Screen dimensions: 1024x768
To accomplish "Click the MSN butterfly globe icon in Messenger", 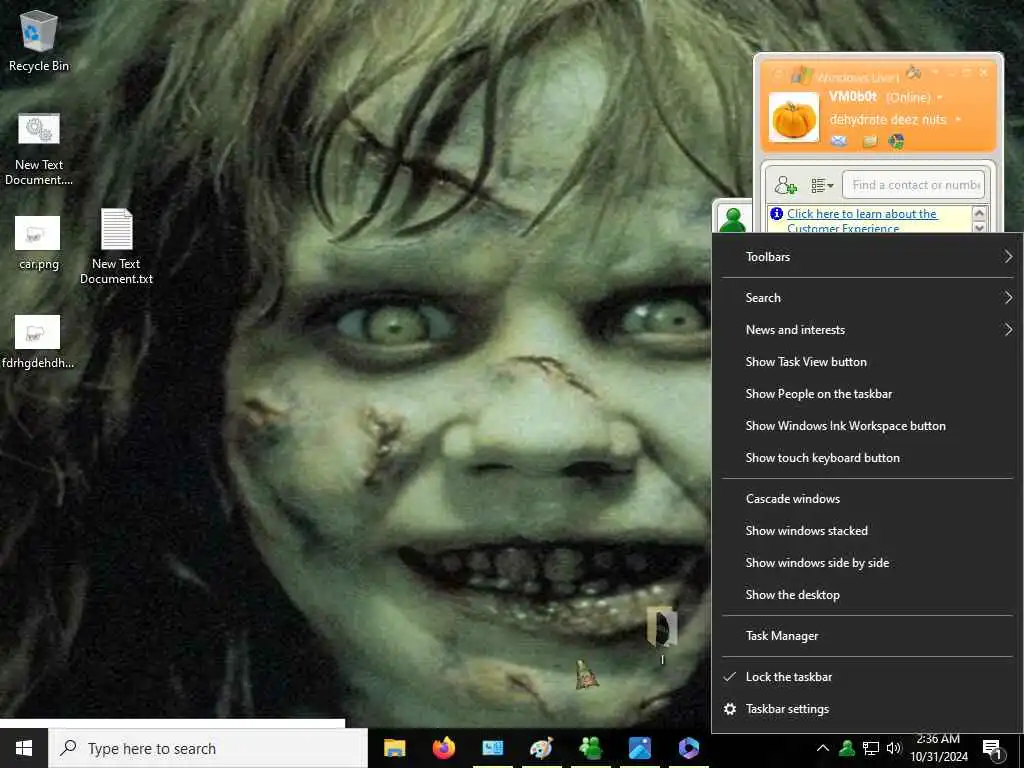I will pyautogui.click(x=897, y=141).
